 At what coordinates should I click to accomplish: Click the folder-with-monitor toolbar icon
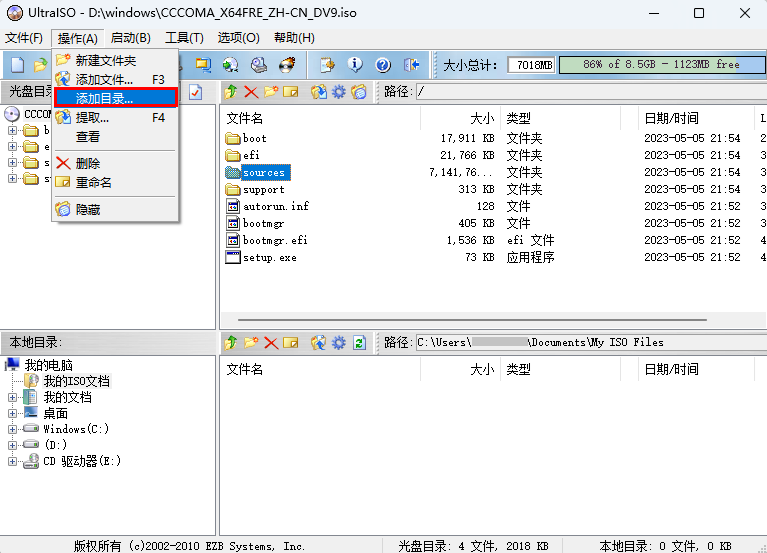pos(203,65)
